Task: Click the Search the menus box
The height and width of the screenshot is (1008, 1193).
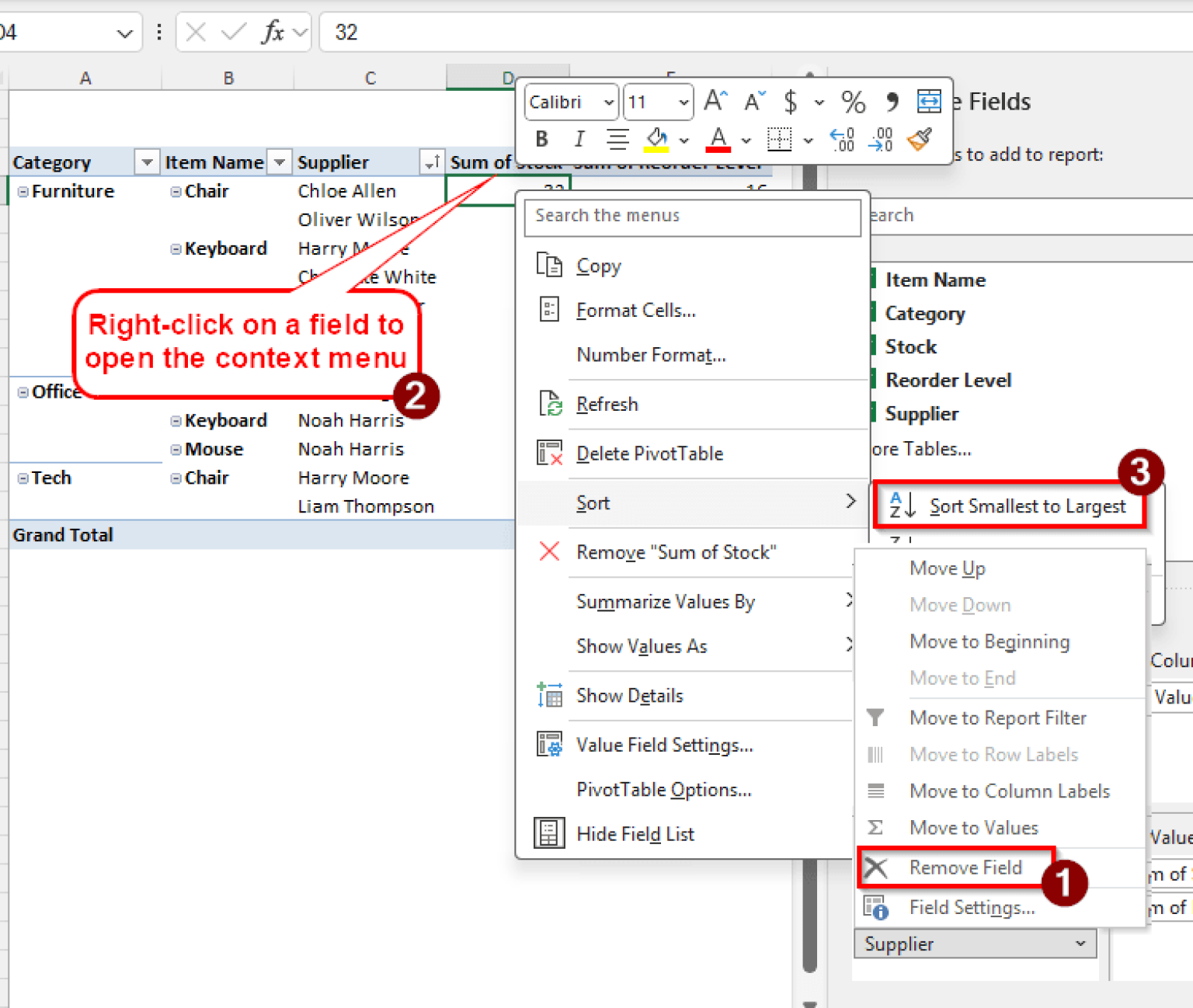Action: [692, 216]
